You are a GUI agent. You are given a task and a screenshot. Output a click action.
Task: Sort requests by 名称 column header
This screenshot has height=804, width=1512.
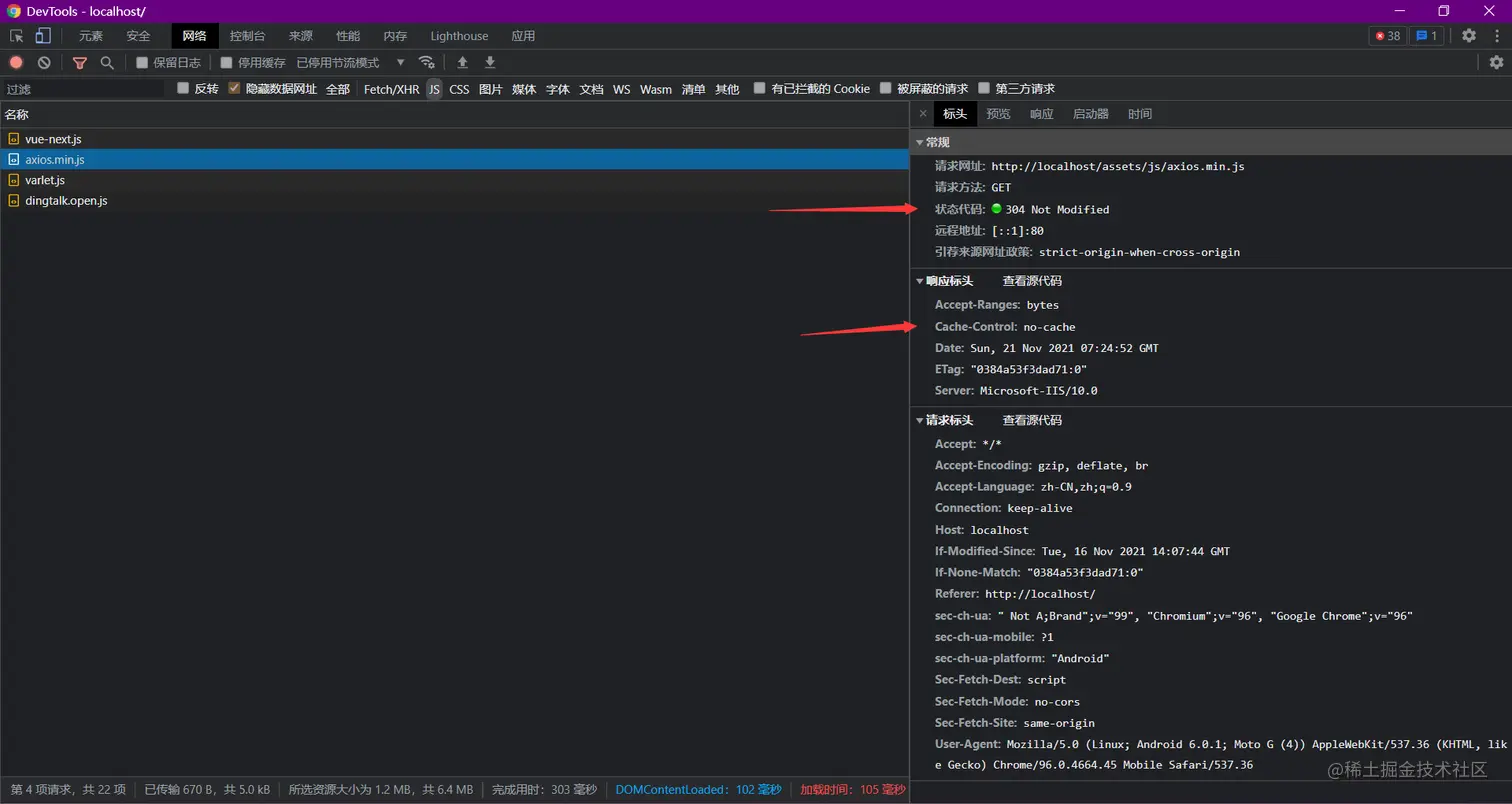(454, 114)
